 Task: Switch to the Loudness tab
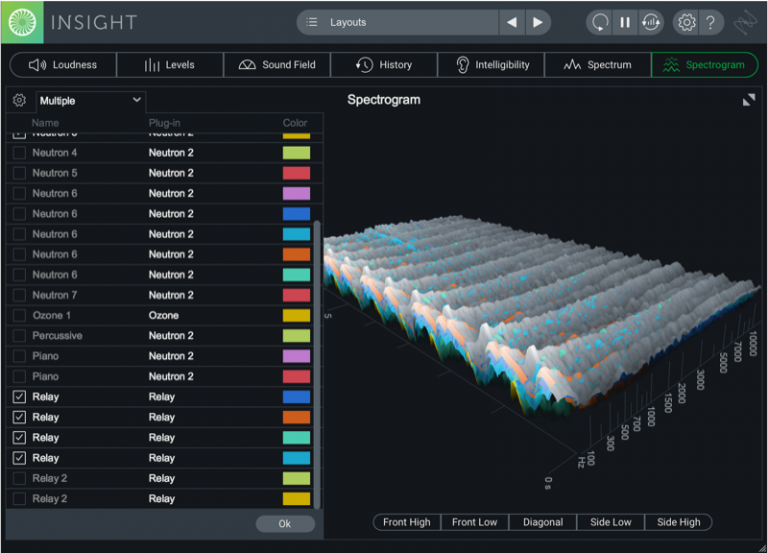coord(63,65)
